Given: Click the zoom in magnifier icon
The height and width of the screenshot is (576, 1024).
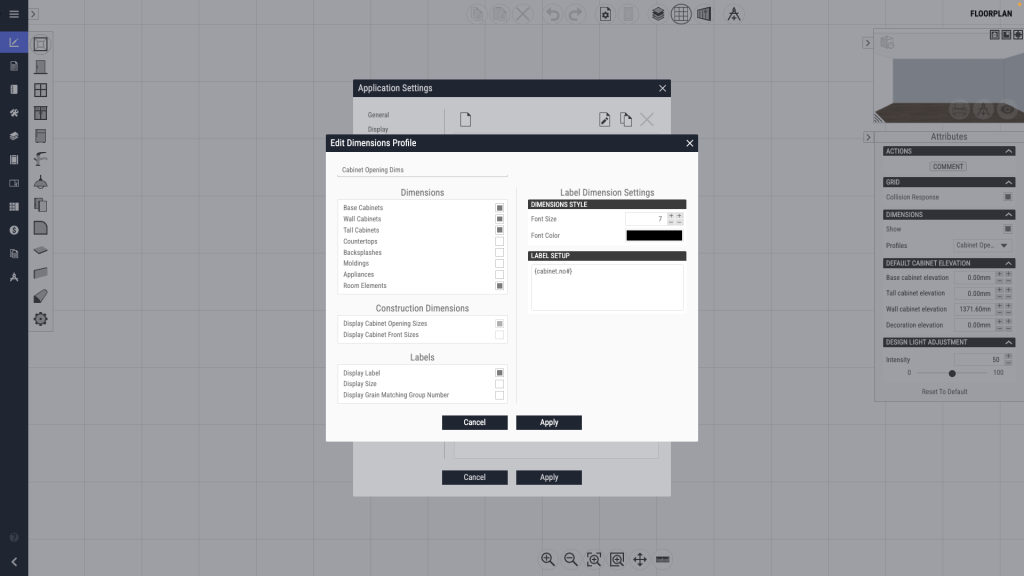Looking at the screenshot, I should 548,559.
